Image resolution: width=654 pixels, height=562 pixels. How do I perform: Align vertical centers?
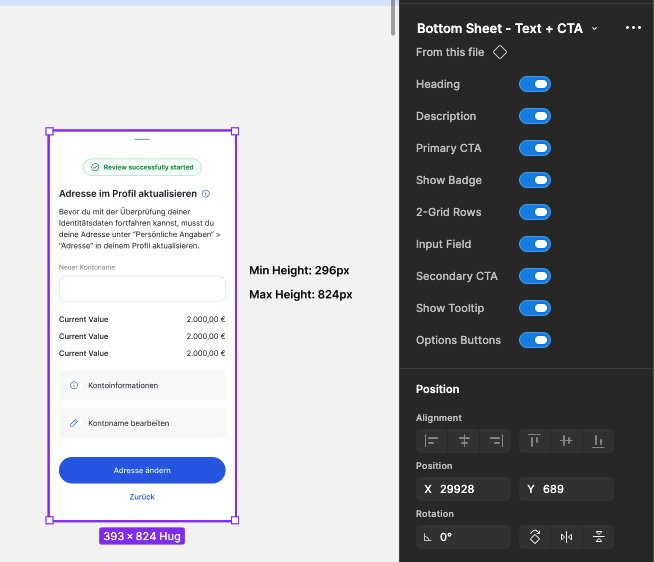pyautogui.click(x=566, y=441)
